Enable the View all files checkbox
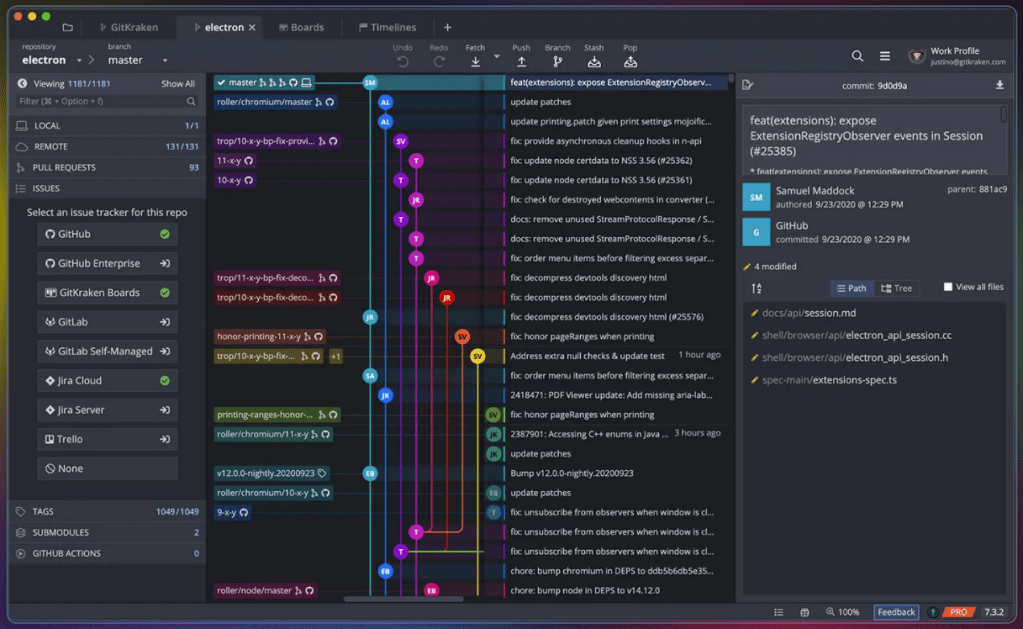This screenshot has height=629, width=1023. [x=948, y=287]
